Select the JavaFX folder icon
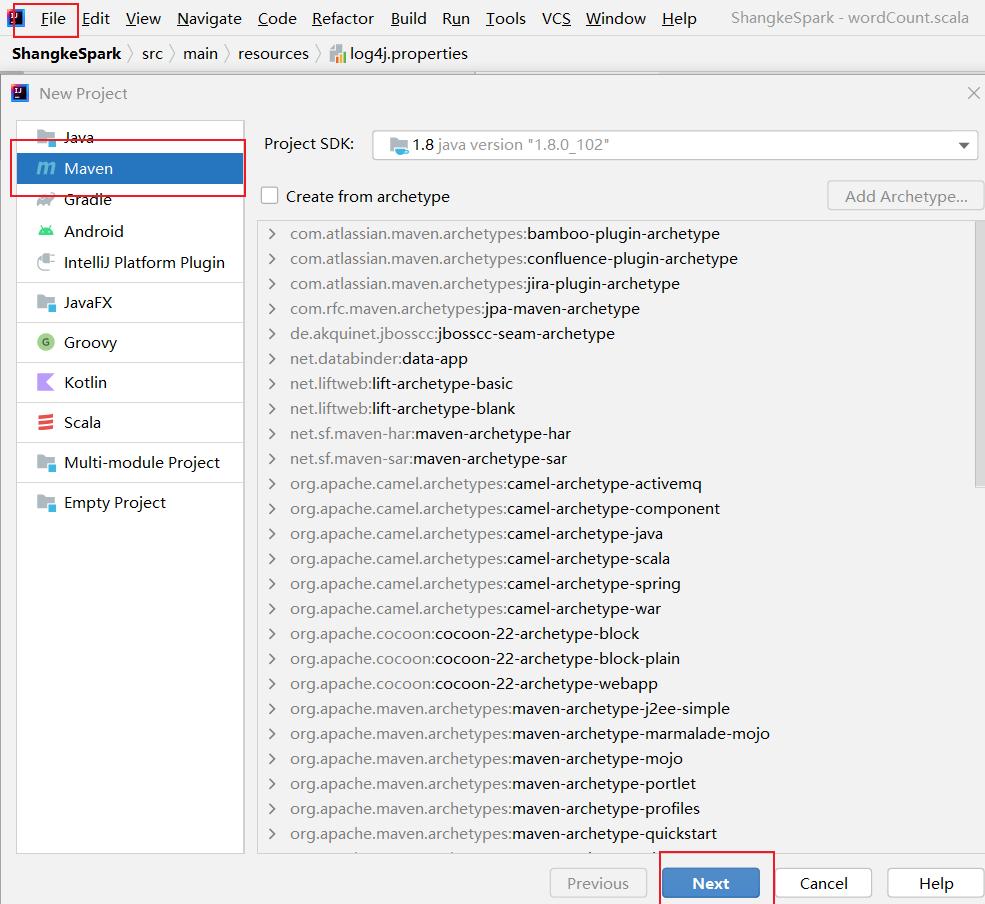The image size is (985, 904). (46, 303)
